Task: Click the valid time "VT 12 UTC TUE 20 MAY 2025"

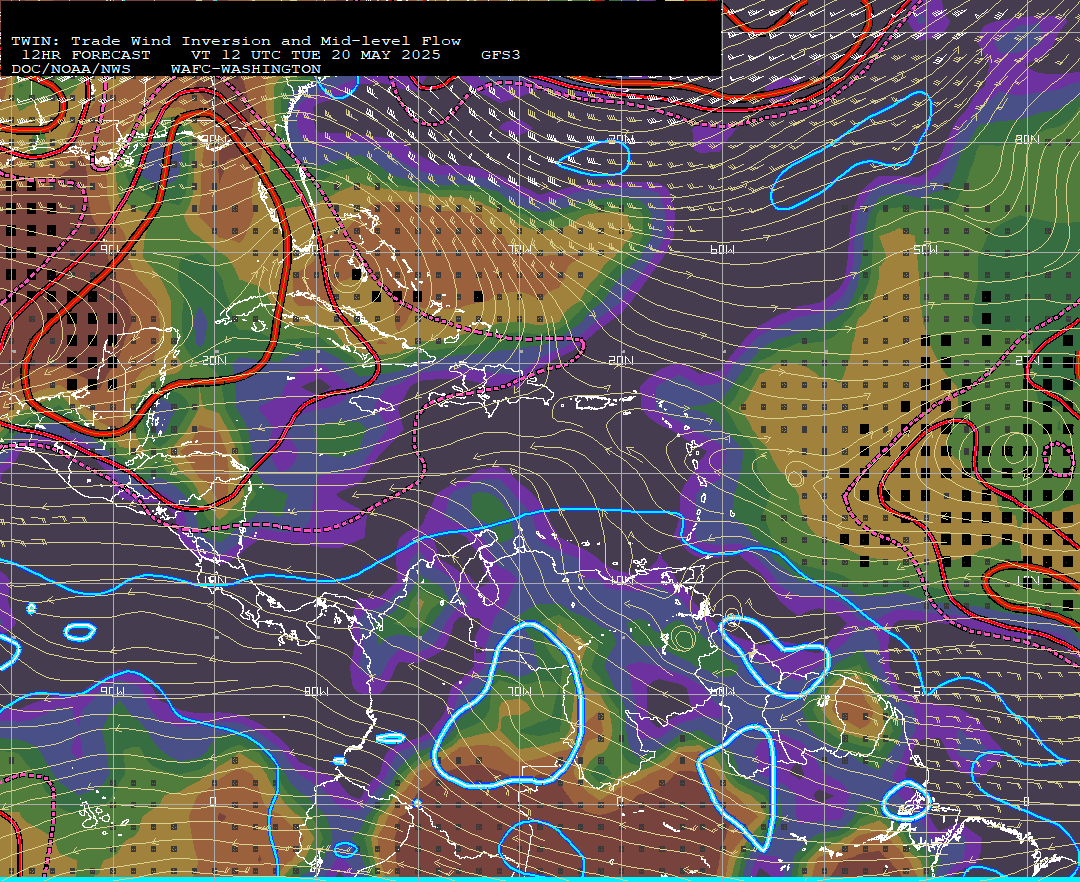Action: click(x=315, y=55)
